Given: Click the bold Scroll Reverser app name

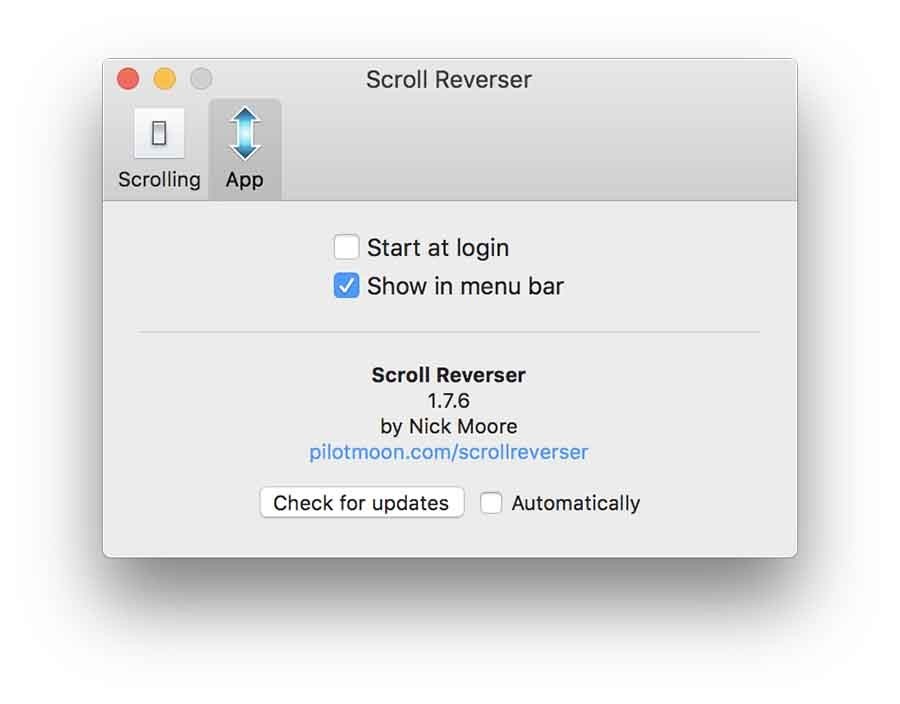Looking at the screenshot, I should click(448, 375).
